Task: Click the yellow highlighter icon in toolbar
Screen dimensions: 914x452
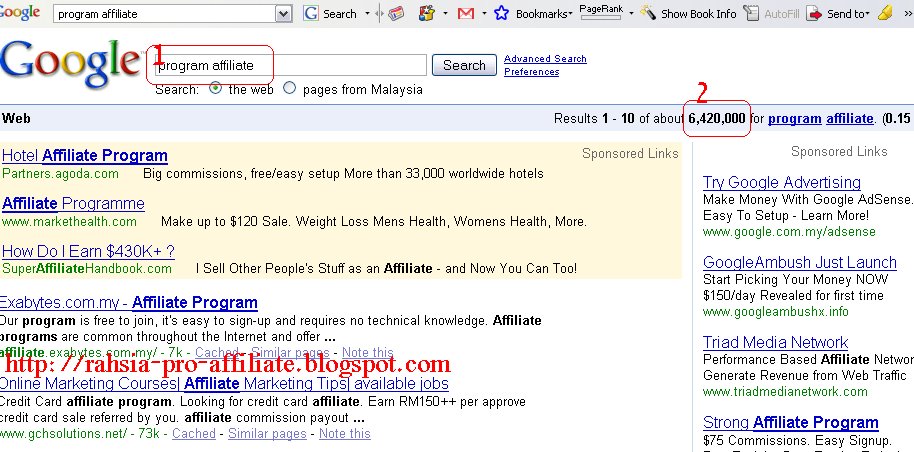Action: click(885, 13)
